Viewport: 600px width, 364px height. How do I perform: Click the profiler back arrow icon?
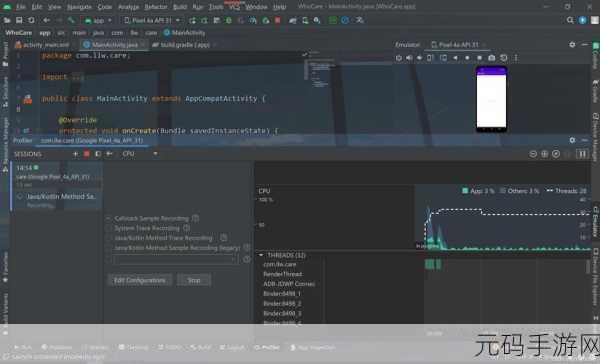pos(109,154)
